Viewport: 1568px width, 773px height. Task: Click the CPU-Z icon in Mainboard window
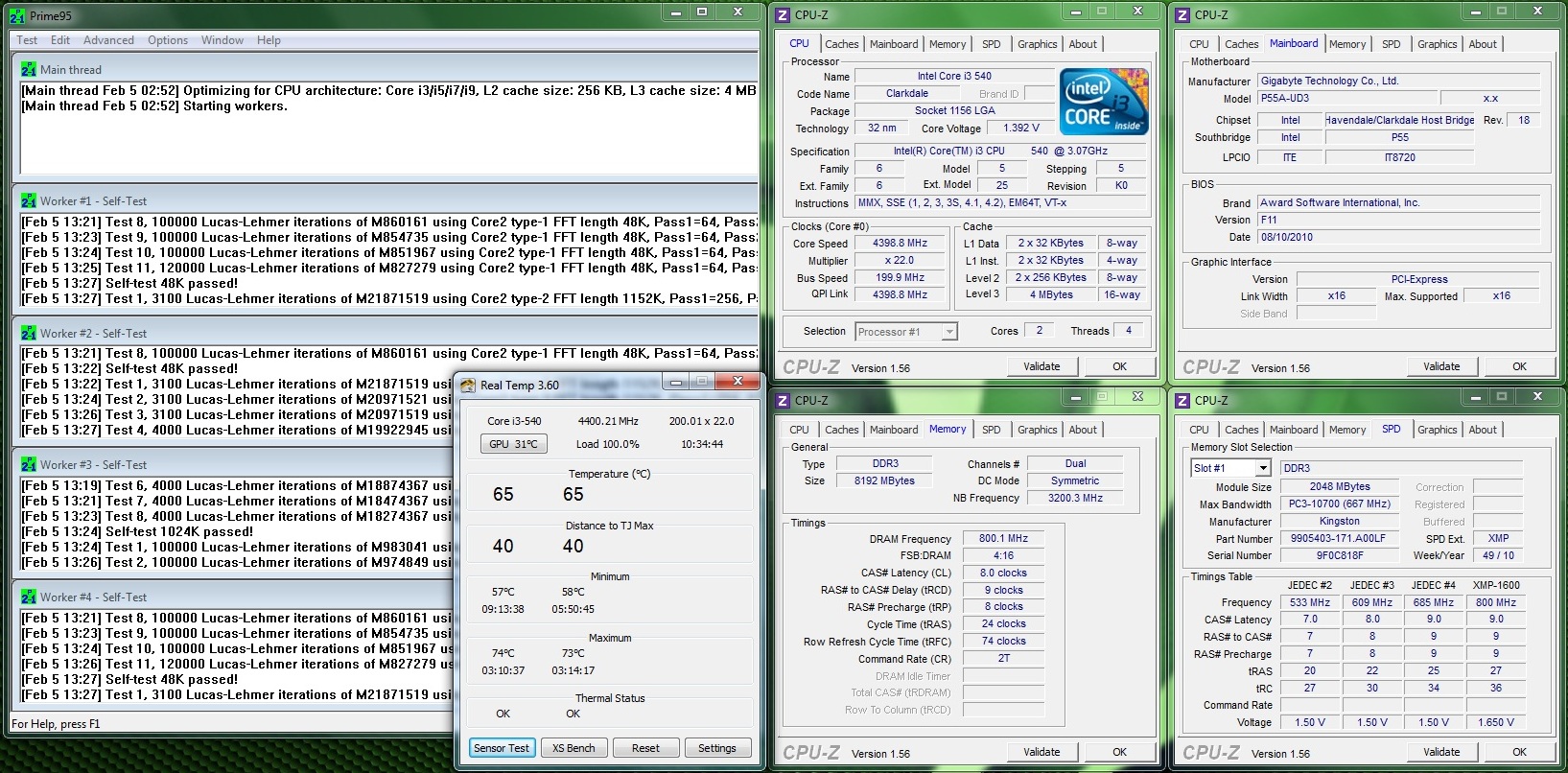1182,15
